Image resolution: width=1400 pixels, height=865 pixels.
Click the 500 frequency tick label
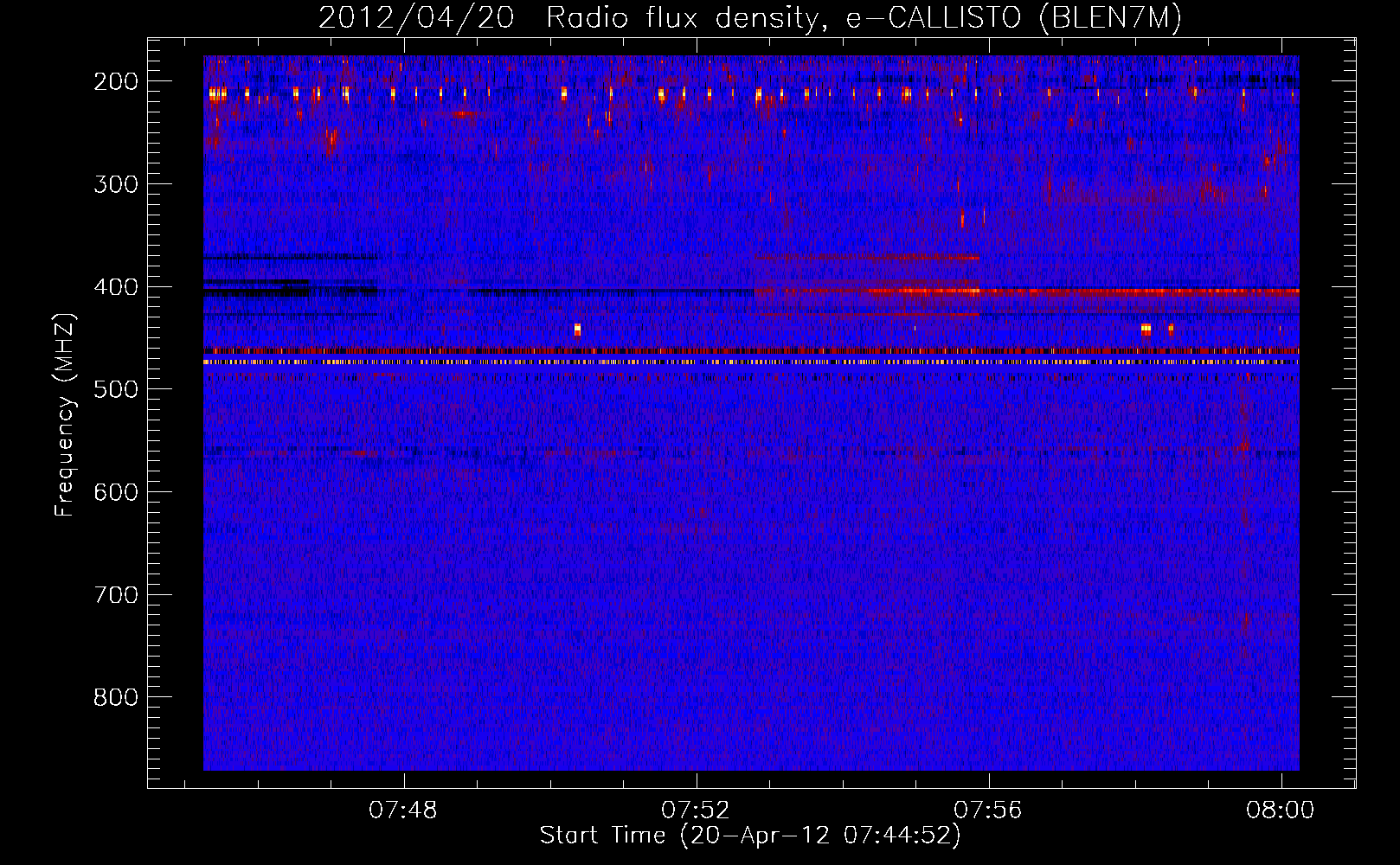115,389
